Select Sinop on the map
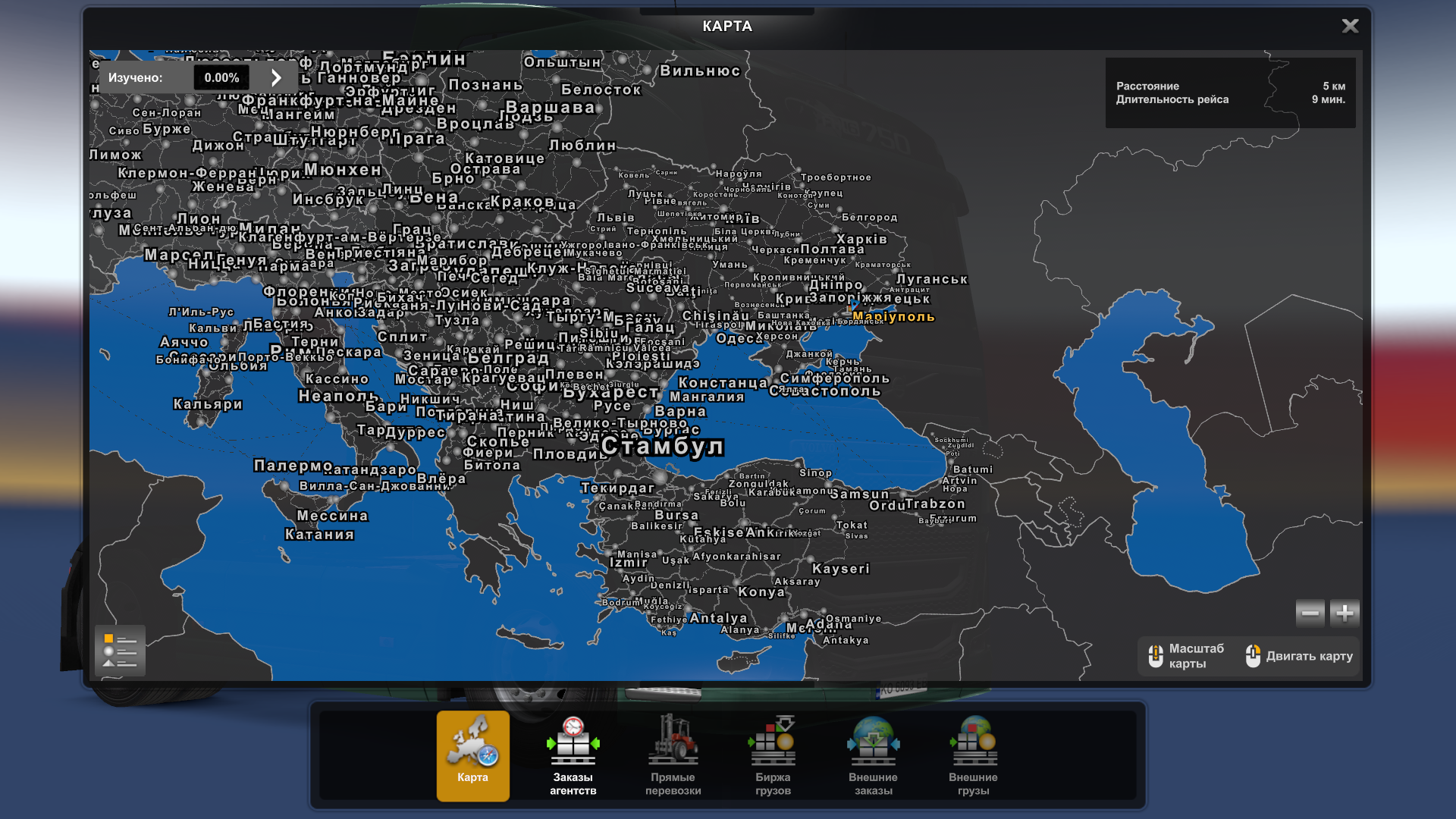 (x=816, y=472)
